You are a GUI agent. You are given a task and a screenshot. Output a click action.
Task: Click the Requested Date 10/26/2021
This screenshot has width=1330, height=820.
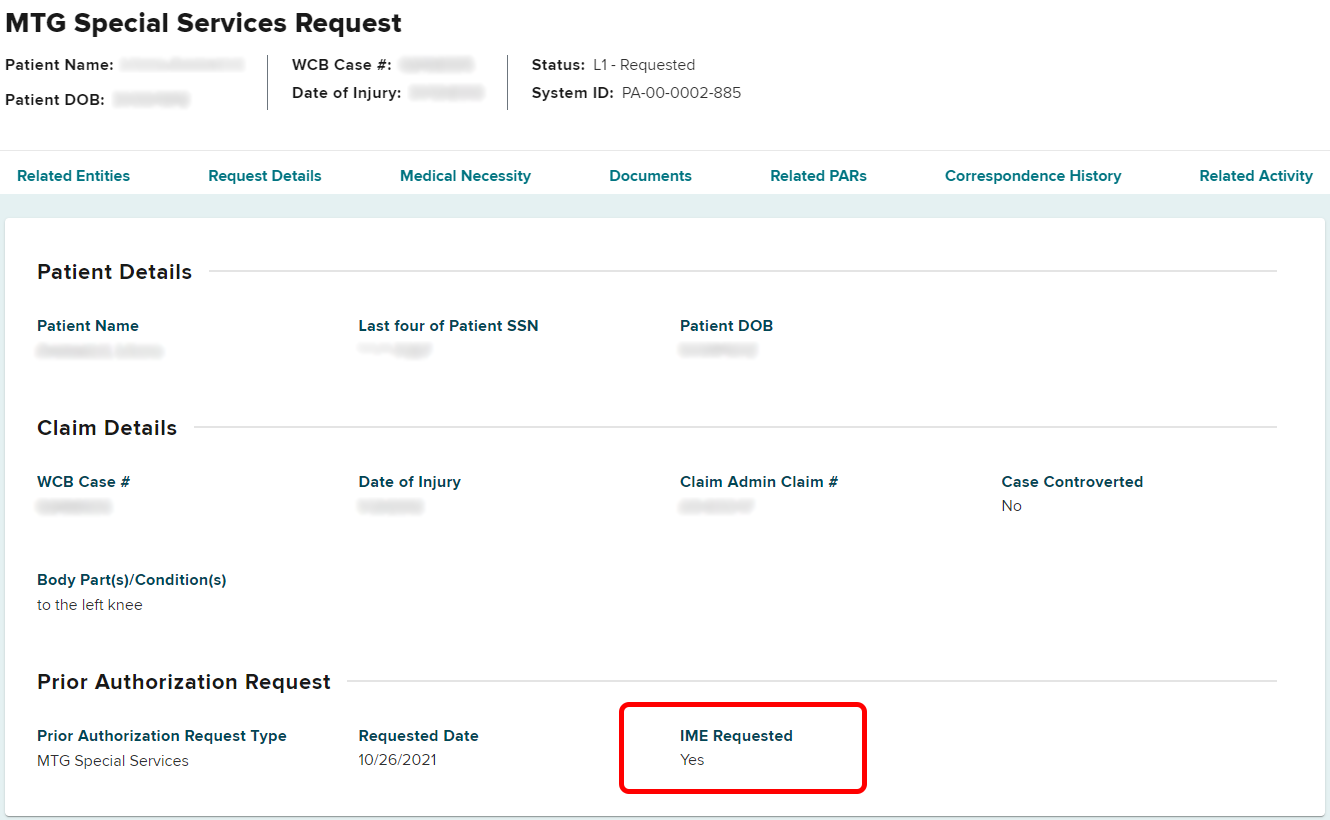pyautogui.click(x=397, y=760)
